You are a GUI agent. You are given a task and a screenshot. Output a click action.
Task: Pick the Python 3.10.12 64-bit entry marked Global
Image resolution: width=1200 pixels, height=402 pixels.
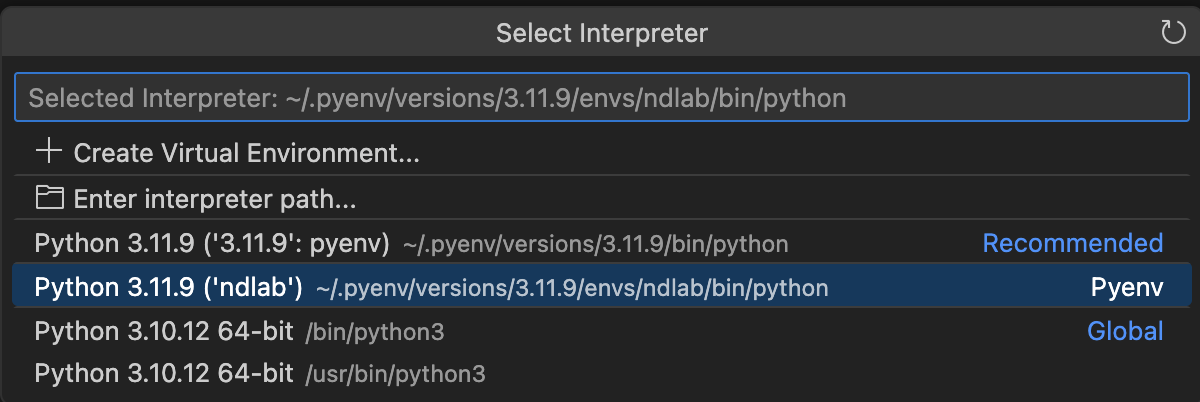pyautogui.click(x=164, y=332)
